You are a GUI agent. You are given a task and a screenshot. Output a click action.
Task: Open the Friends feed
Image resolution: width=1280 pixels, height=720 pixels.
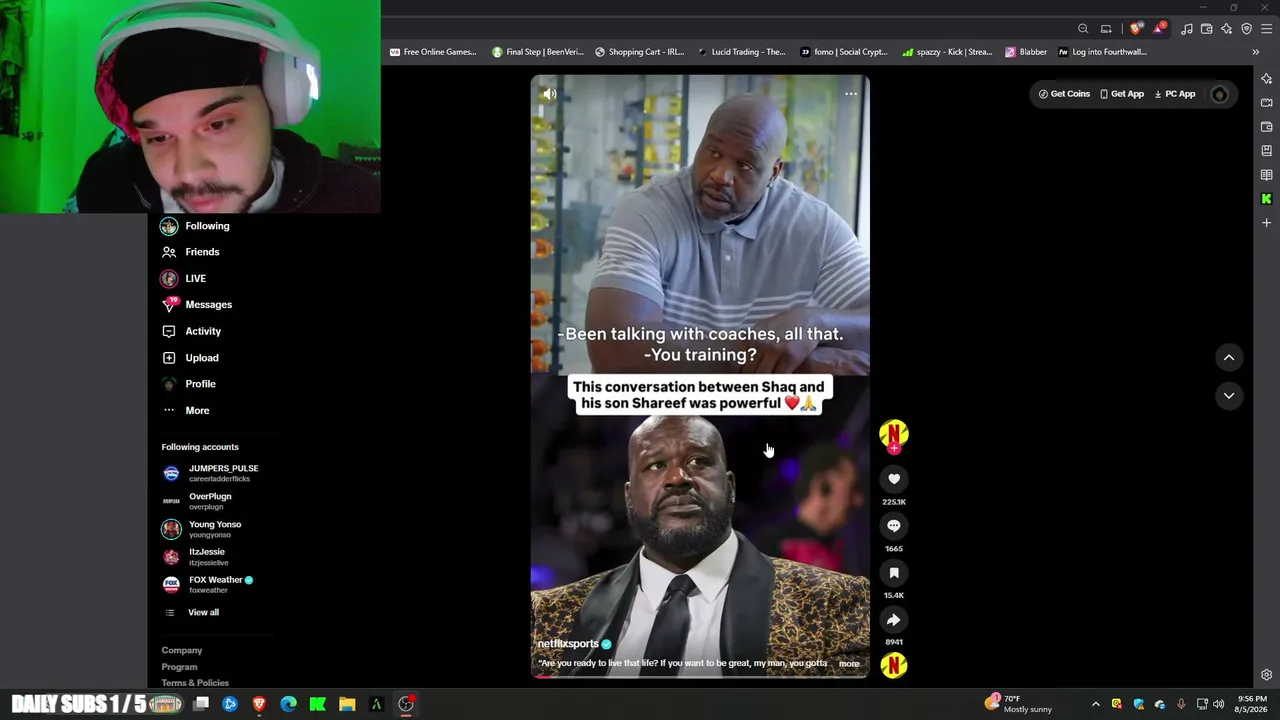(x=191, y=252)
